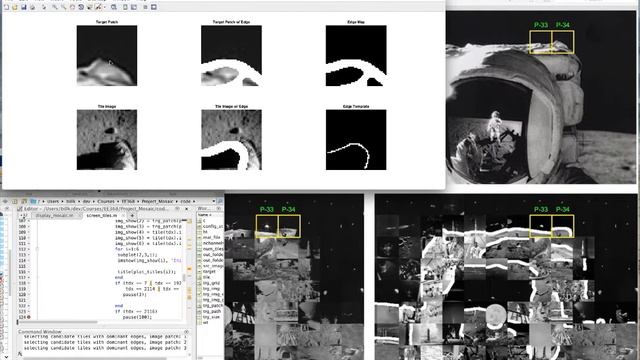
Task: Close the screen_tiles.m tab
Action: point(123,215)
